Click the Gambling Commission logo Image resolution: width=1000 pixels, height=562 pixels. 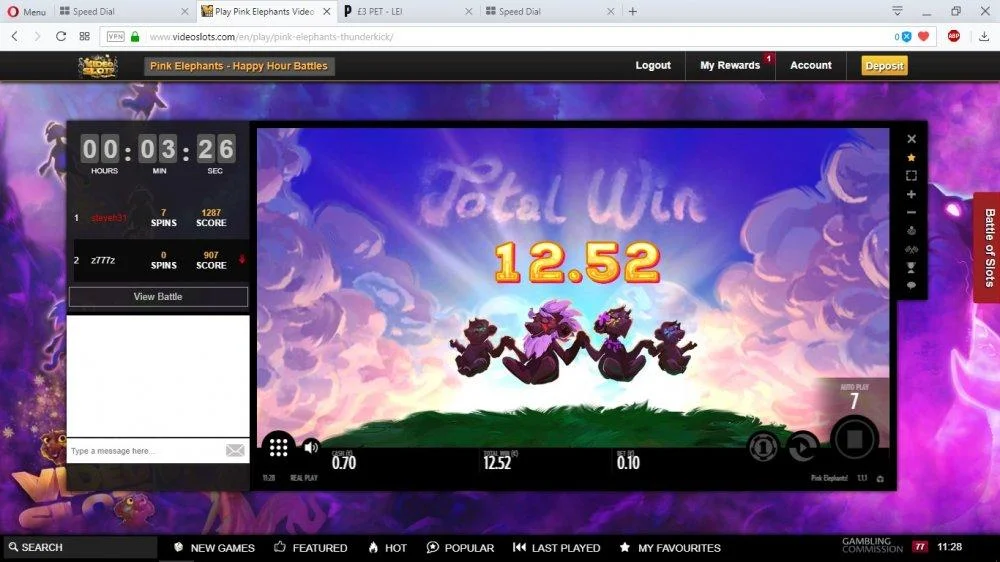point(872,545)
